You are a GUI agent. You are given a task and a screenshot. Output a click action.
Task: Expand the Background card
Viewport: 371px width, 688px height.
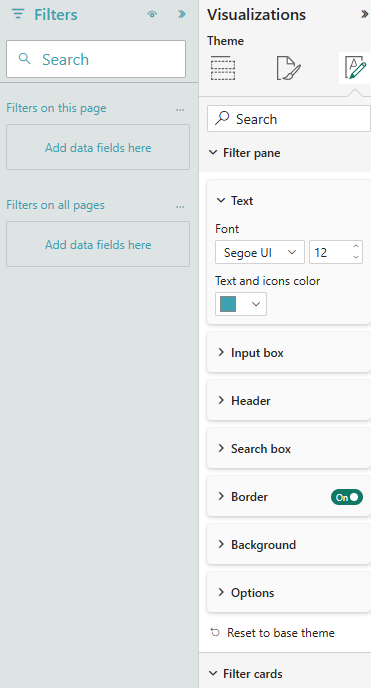(289, 545)
